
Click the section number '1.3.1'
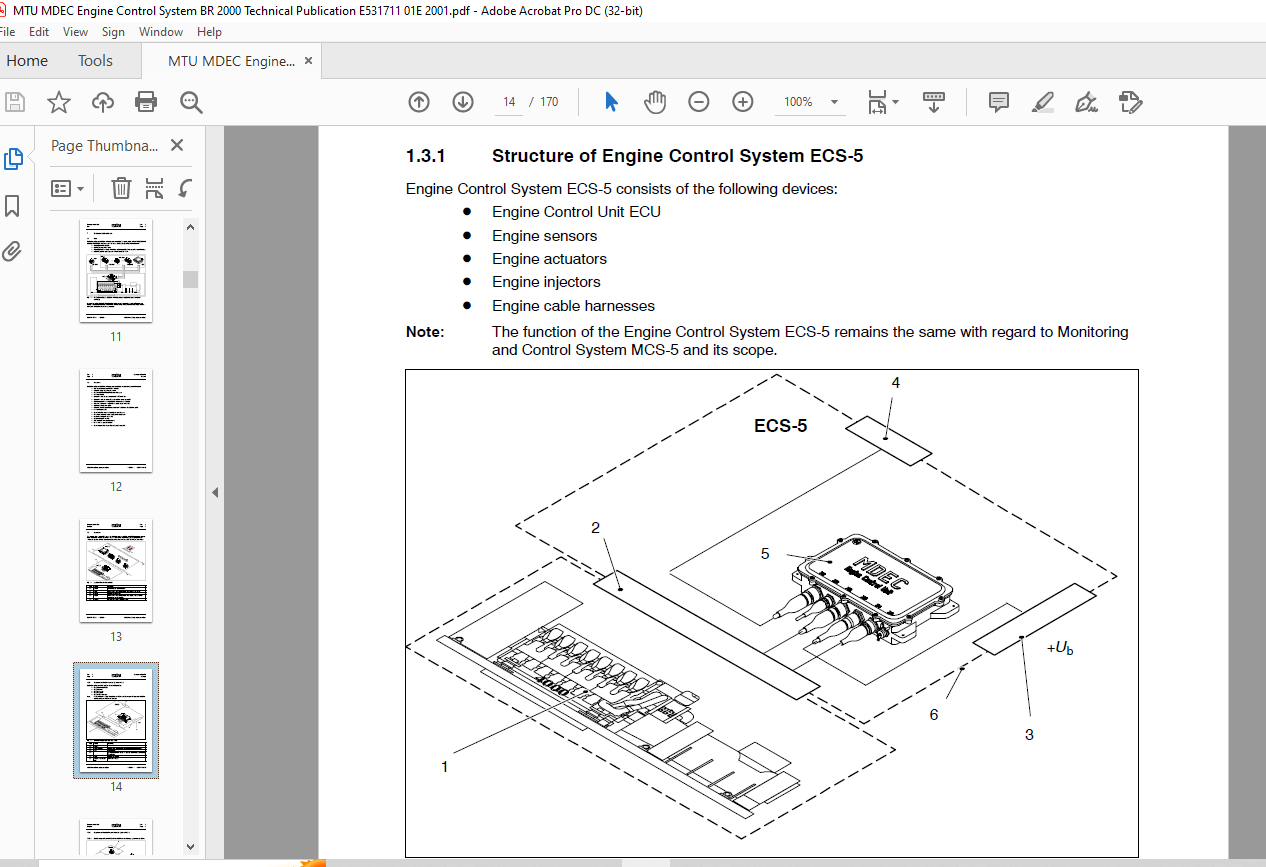(x=425, y=156)
